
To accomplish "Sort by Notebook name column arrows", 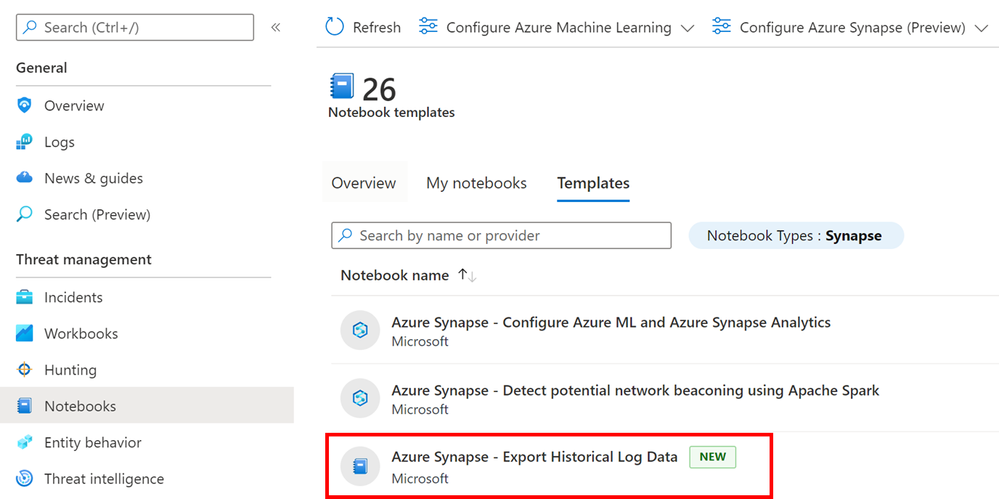I will pos(466,275).
